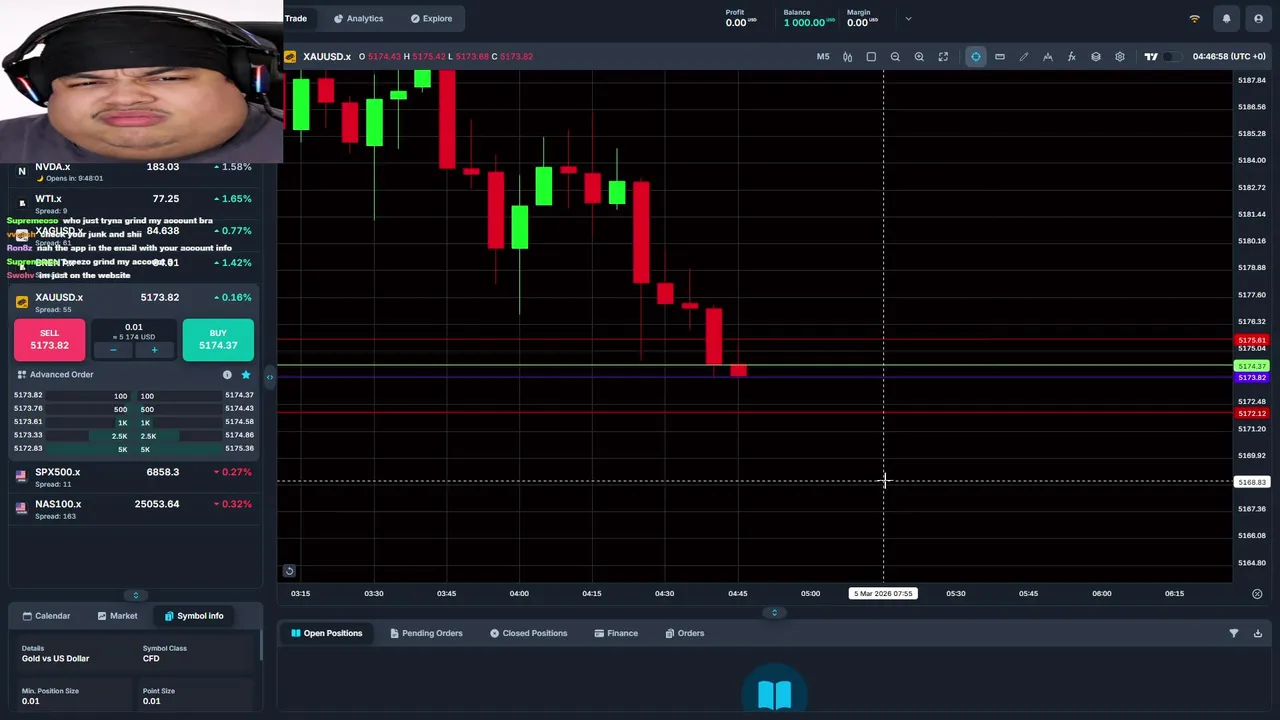This screenshot has height=720, width=1280.
Task: Open the Market tab
Action: coord(117,616)
